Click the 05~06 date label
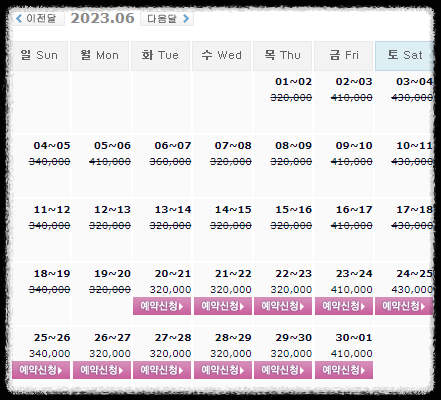This screenshot has height=400, width=441. 112,146
